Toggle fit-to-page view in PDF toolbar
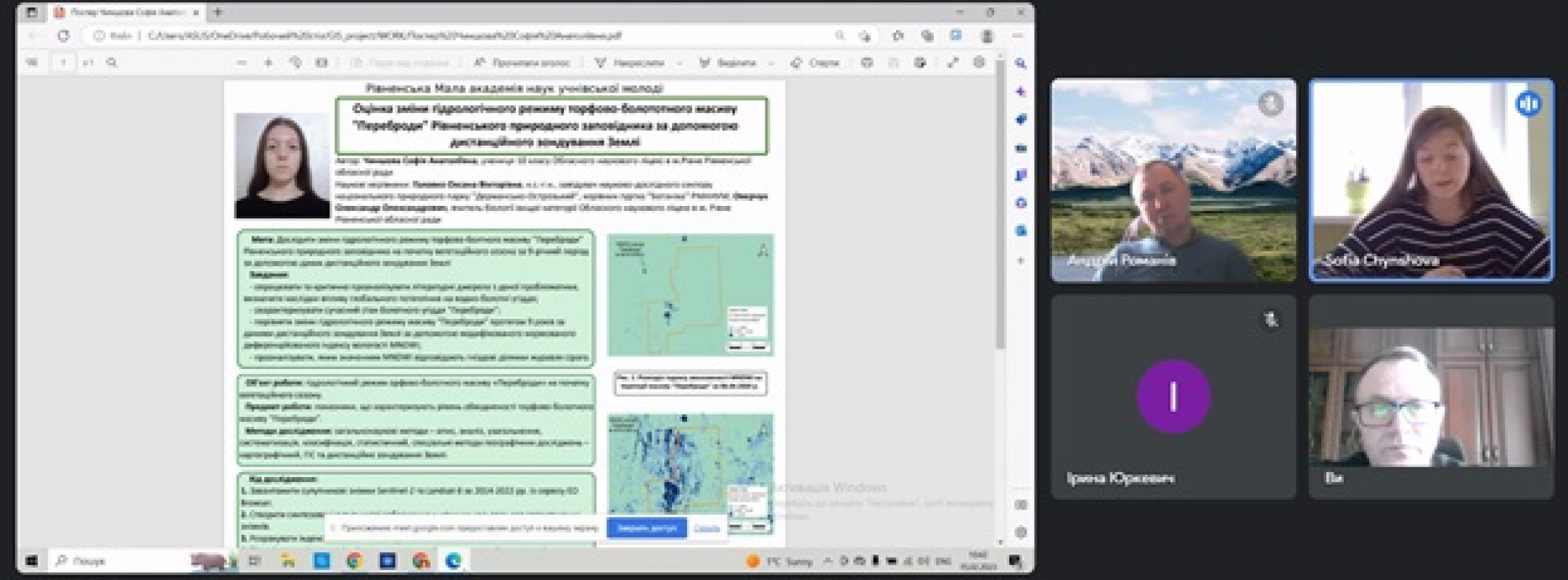This screenshot has height=580, width=1568. pos(321,63)
